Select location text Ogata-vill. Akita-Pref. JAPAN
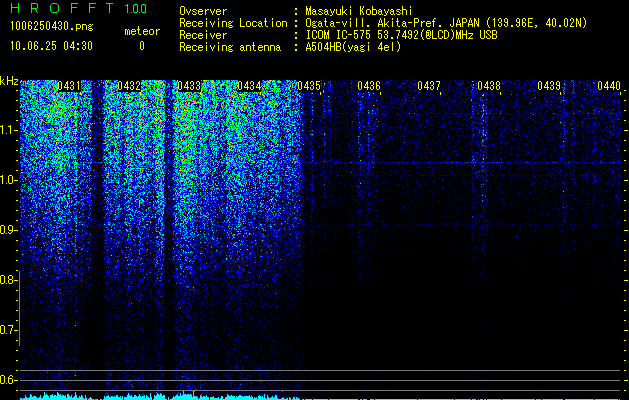The image size is (629, 400). [392, 23]
